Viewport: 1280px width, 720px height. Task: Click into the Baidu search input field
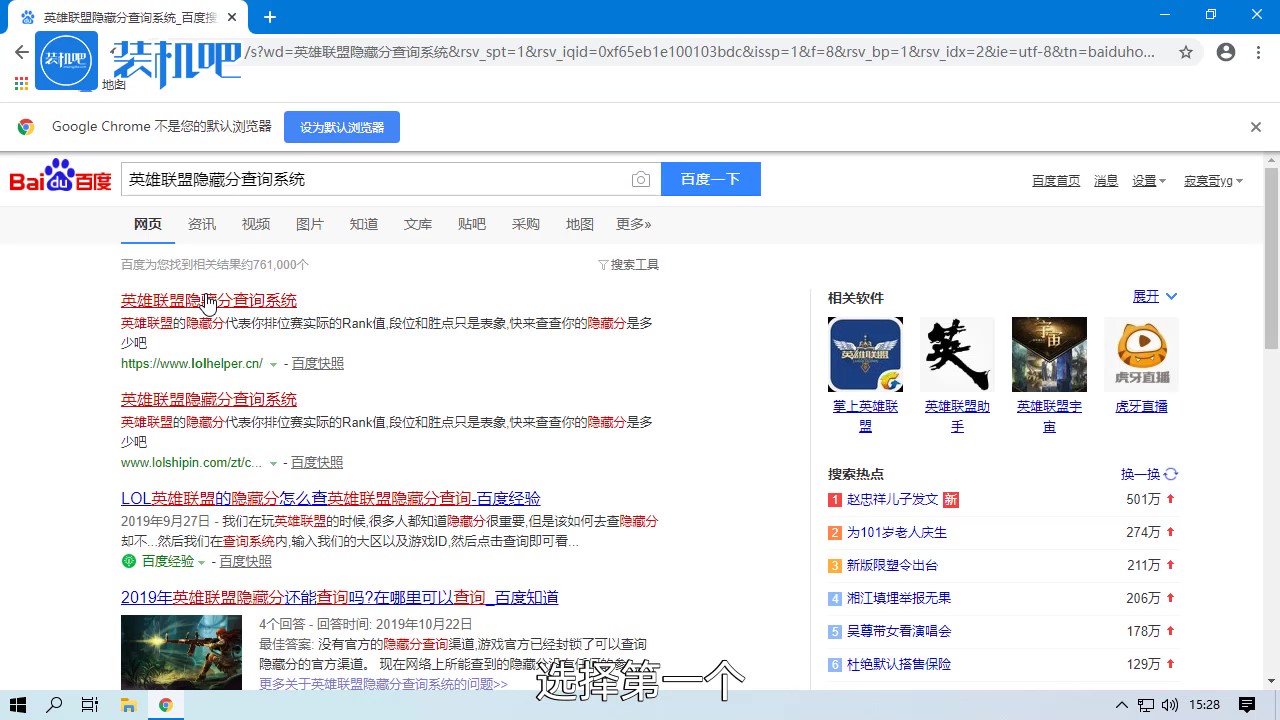click(x=370, y=180)
